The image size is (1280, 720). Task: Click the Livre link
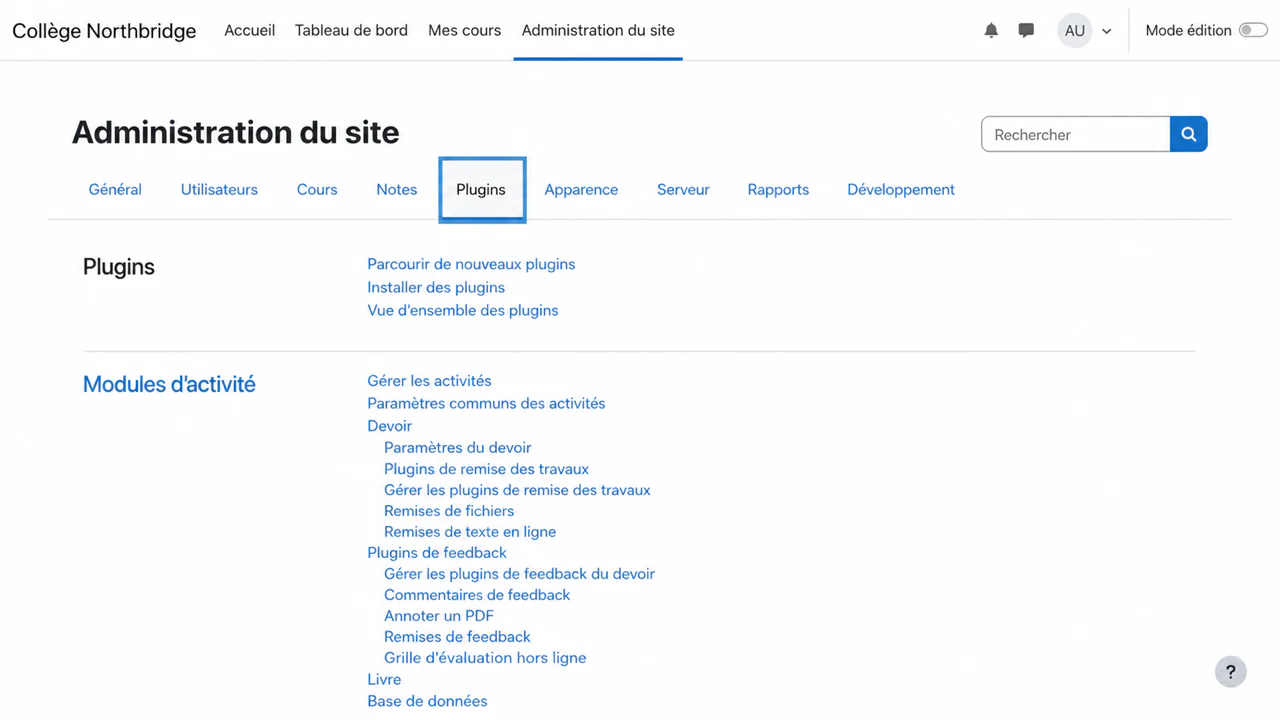pos(384,679)
